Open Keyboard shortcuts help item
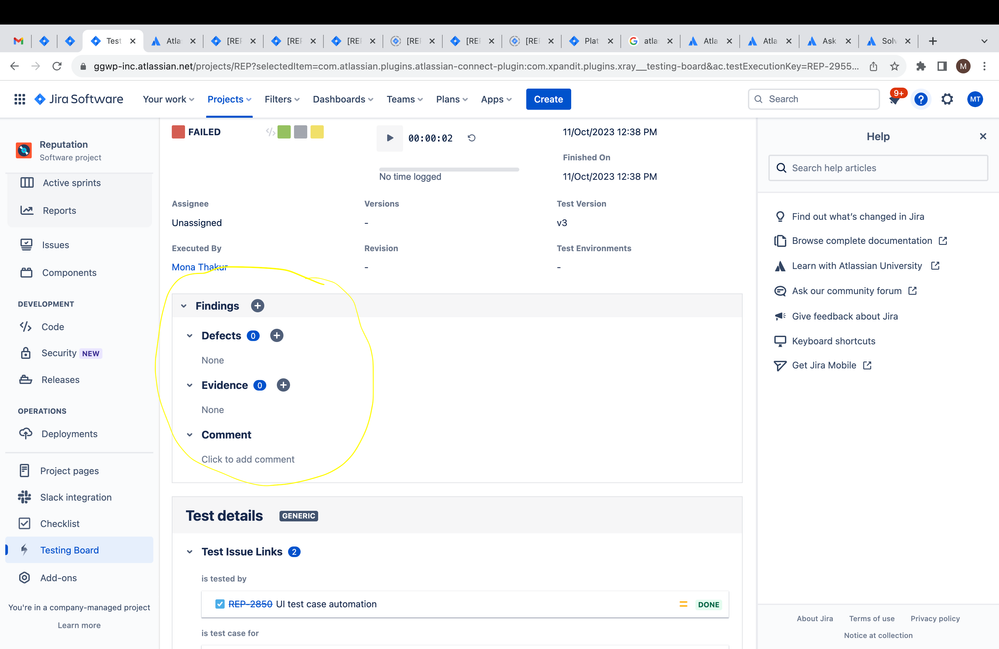Image resolution: width=999 pixels, height=649 pixels. point(833,341)
